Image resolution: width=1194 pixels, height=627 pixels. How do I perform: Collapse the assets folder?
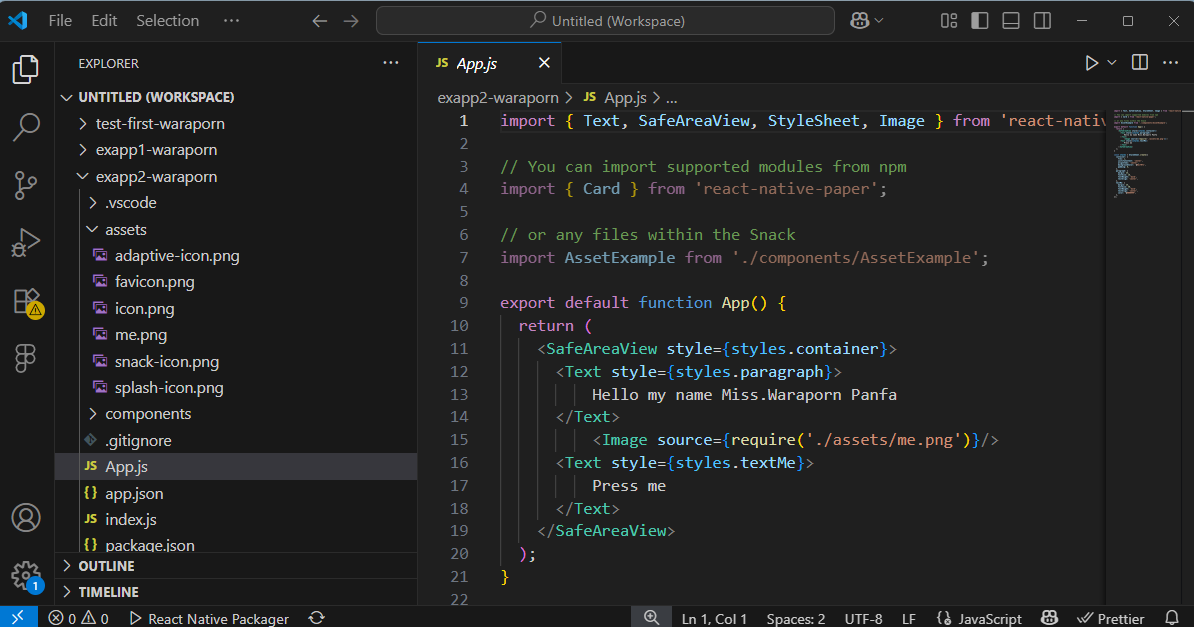(x=126, y=229)
